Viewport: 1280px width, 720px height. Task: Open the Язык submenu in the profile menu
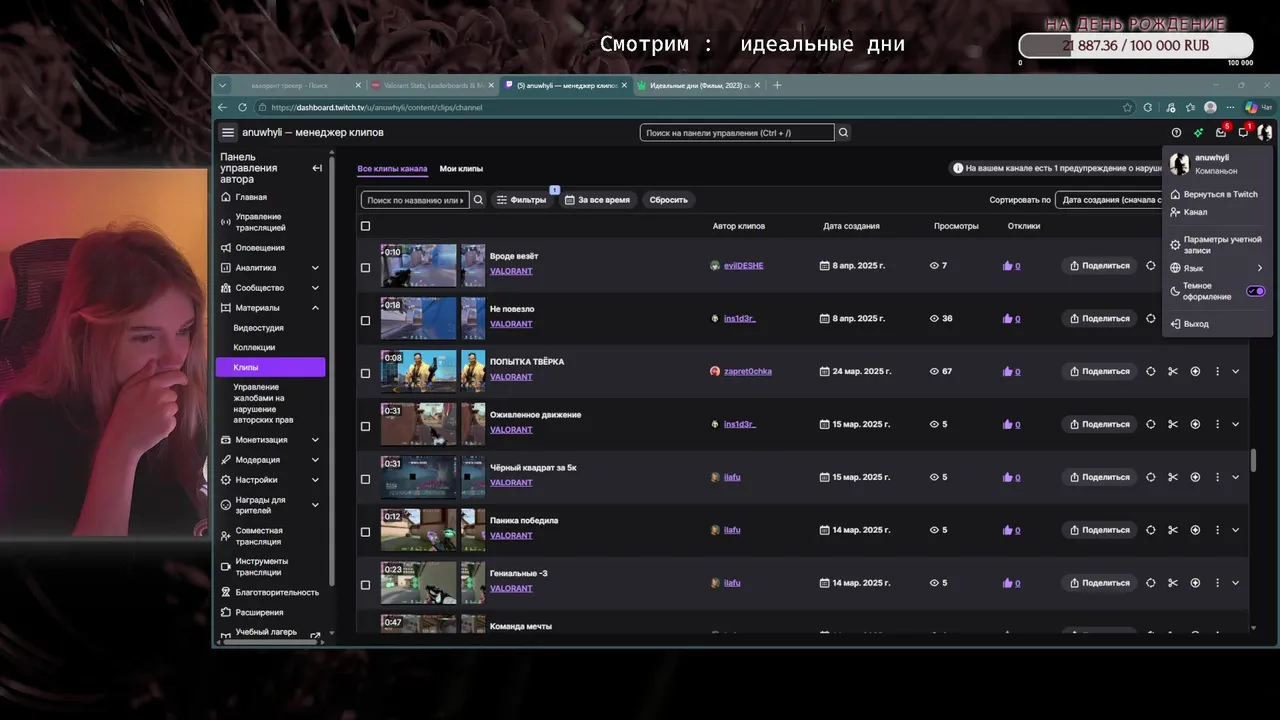point(1217,268)
